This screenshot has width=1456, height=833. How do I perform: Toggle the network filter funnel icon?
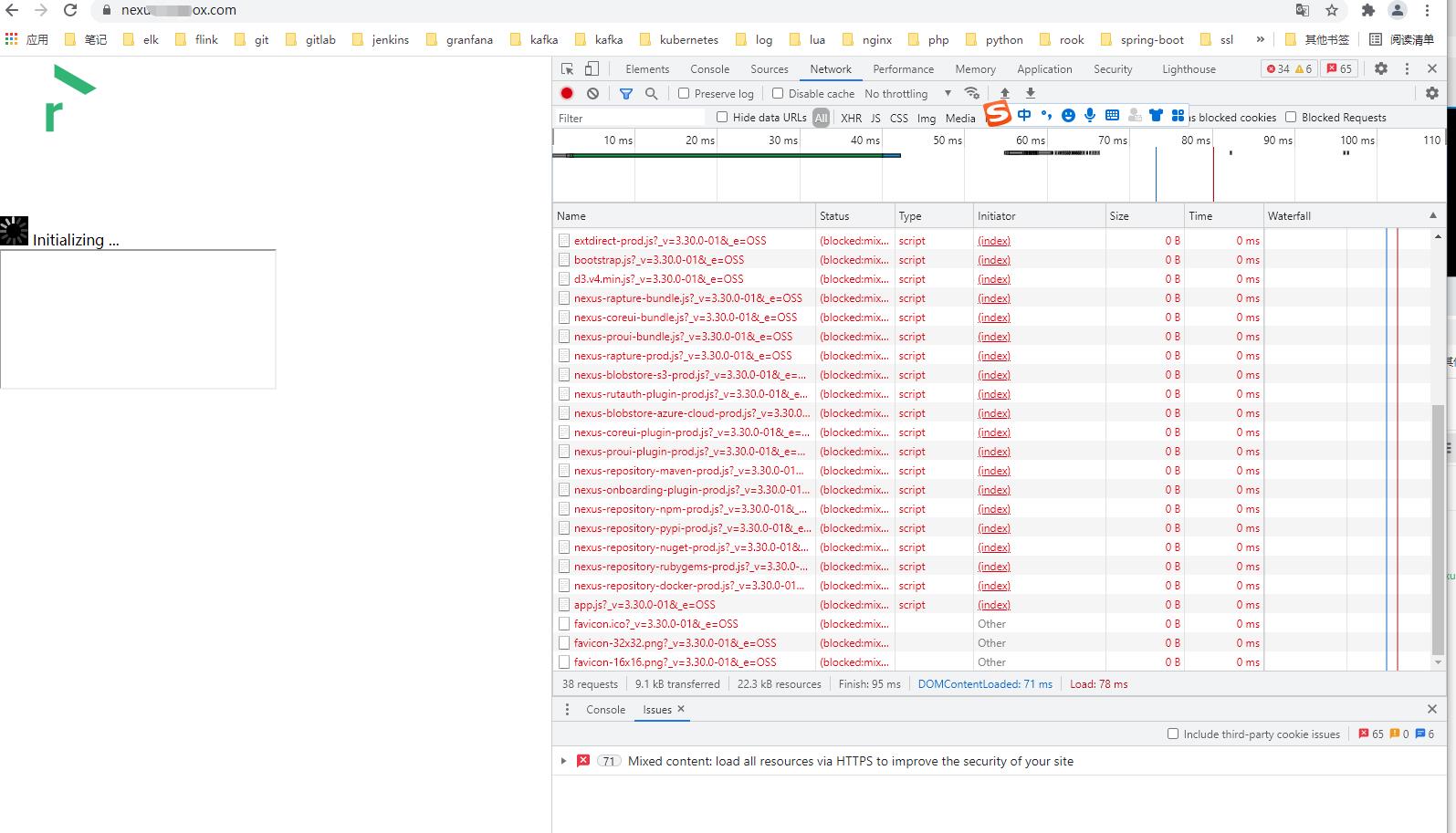point(626,93)
